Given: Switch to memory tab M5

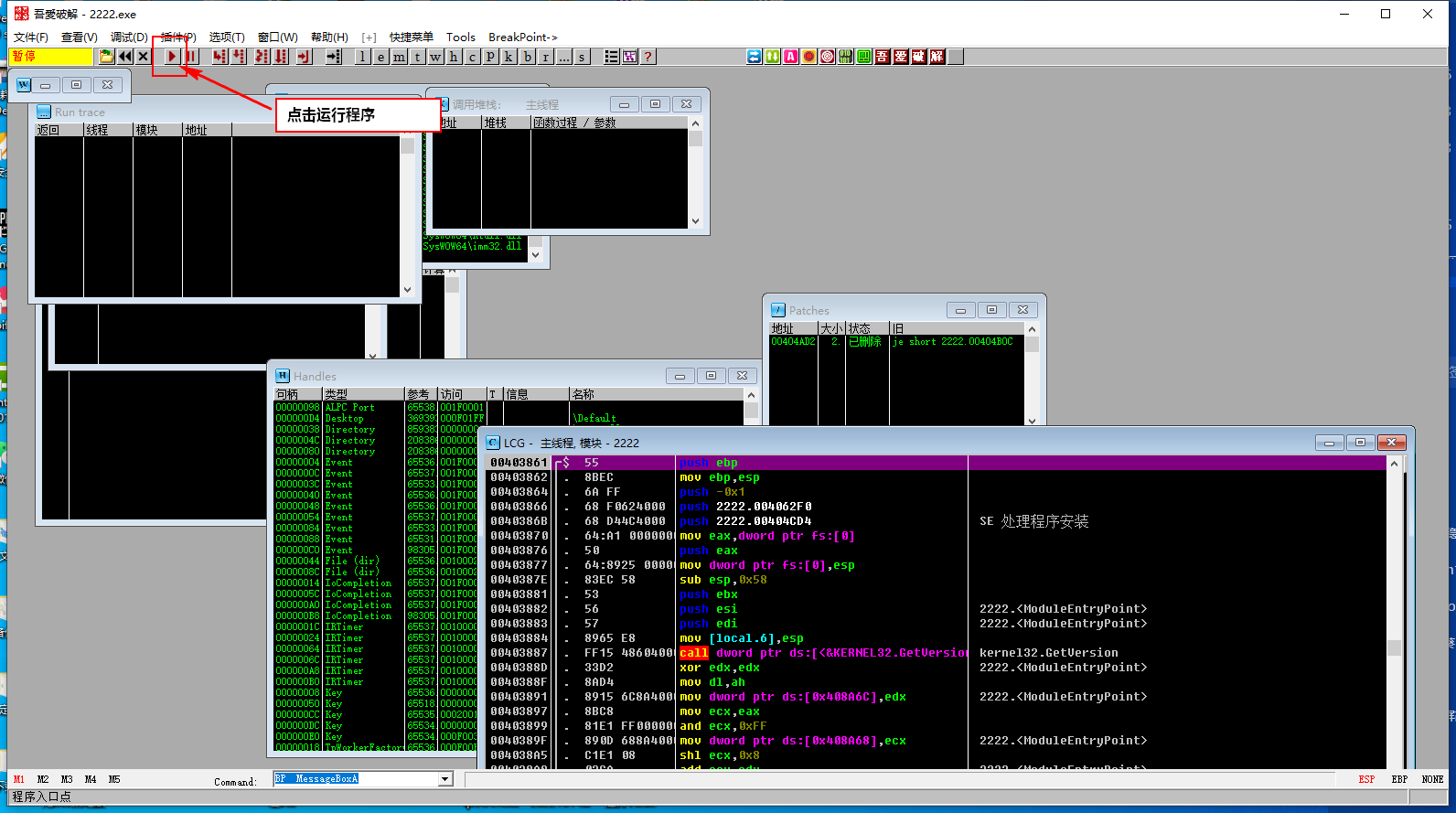Looking at the screenshot, I should 114,780.
